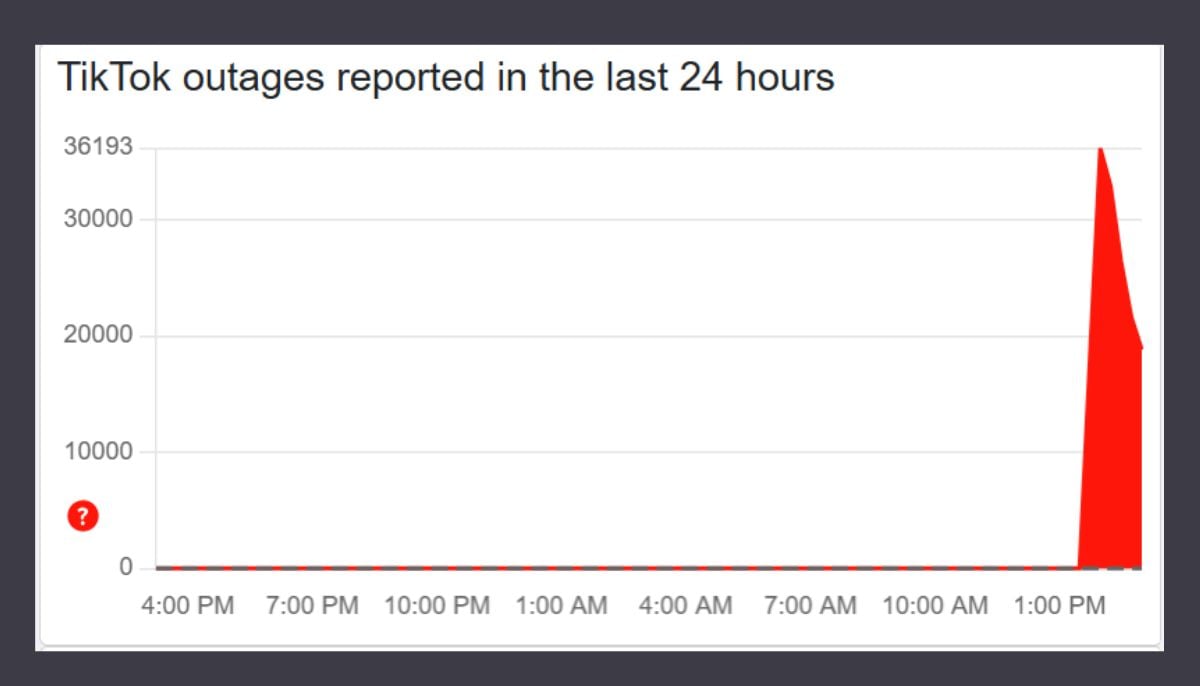The width and height of the screenshot is (1200, 686).
Task: Click the 10:00 PM time label
Action: (438, 606)
